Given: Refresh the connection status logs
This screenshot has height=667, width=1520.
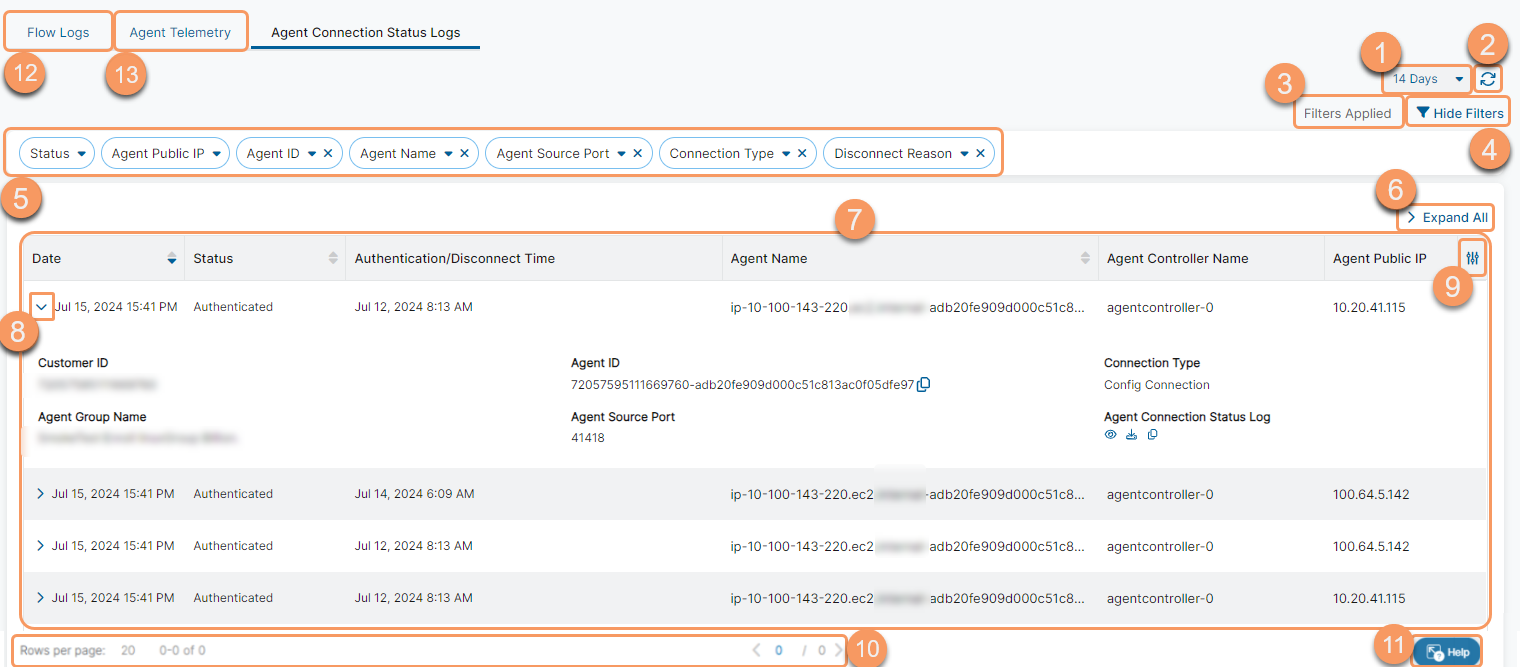Looking at the screenshot, I should point(1488,79).
